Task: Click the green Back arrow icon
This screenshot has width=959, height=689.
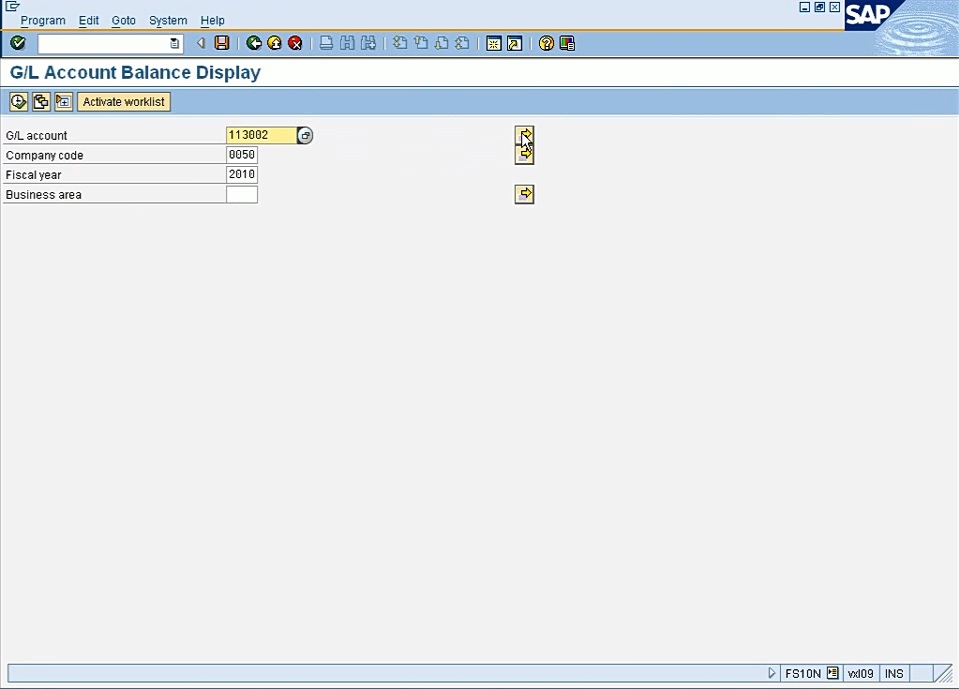Action: [x=254, y=43]
